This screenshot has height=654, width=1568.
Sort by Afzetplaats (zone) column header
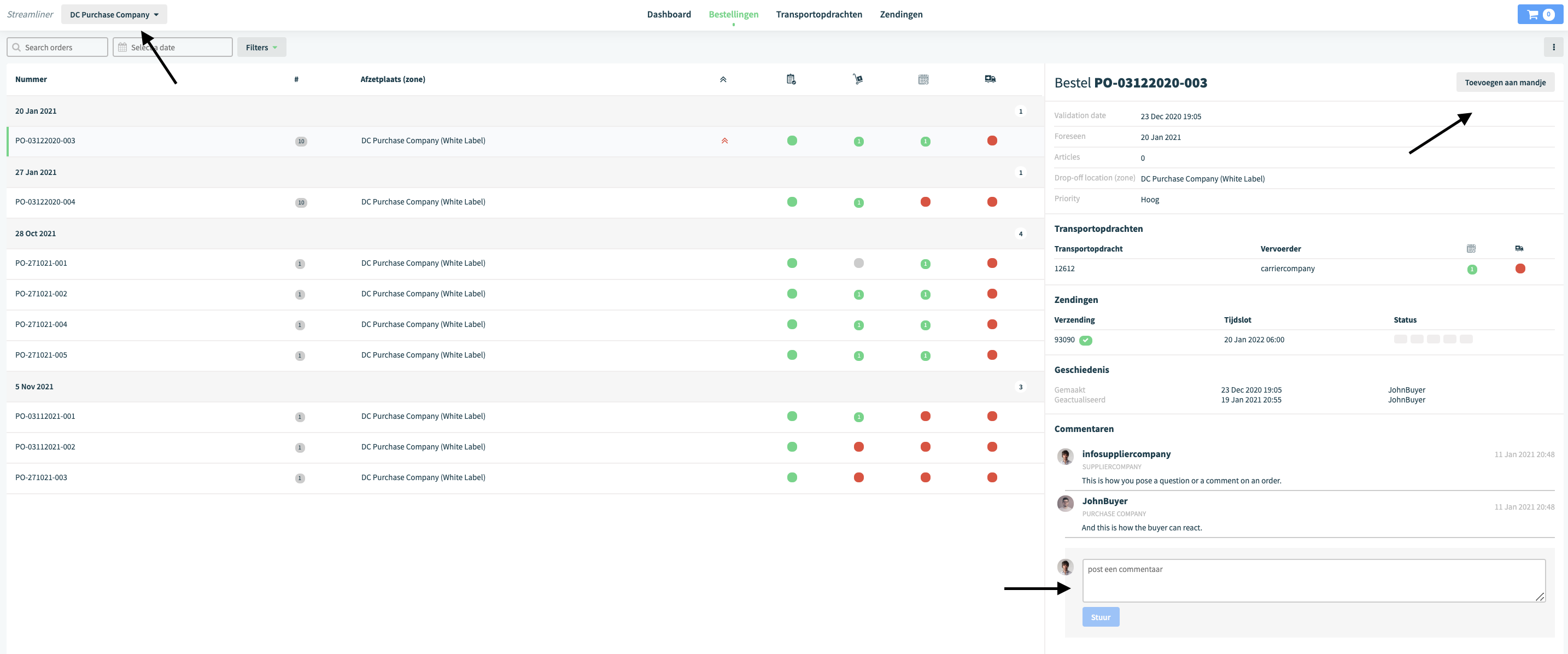pyautogui.click(x=393, y=79)
